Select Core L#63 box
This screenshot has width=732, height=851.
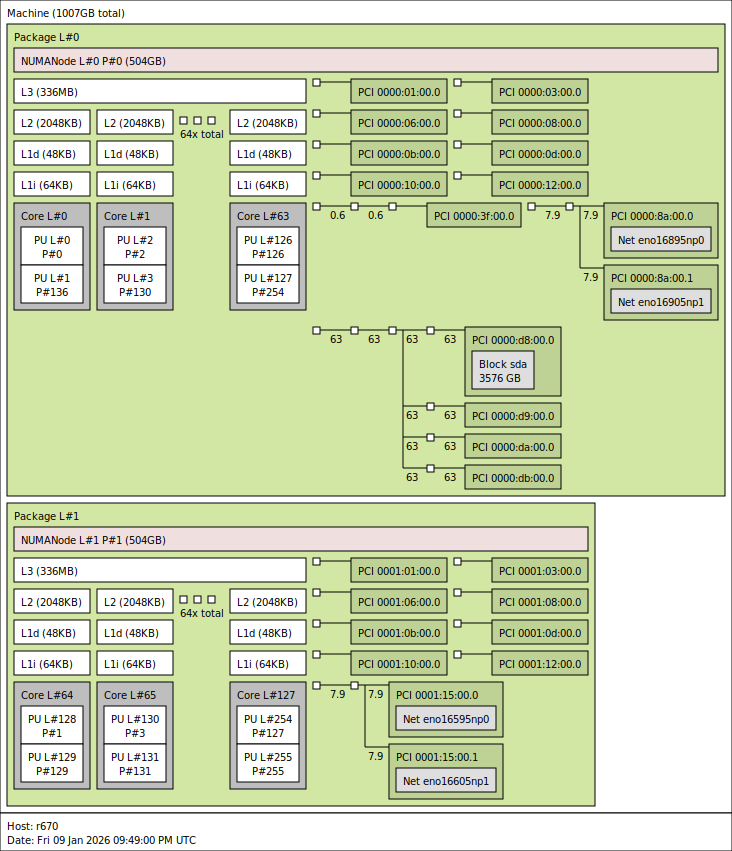(268, 257)
